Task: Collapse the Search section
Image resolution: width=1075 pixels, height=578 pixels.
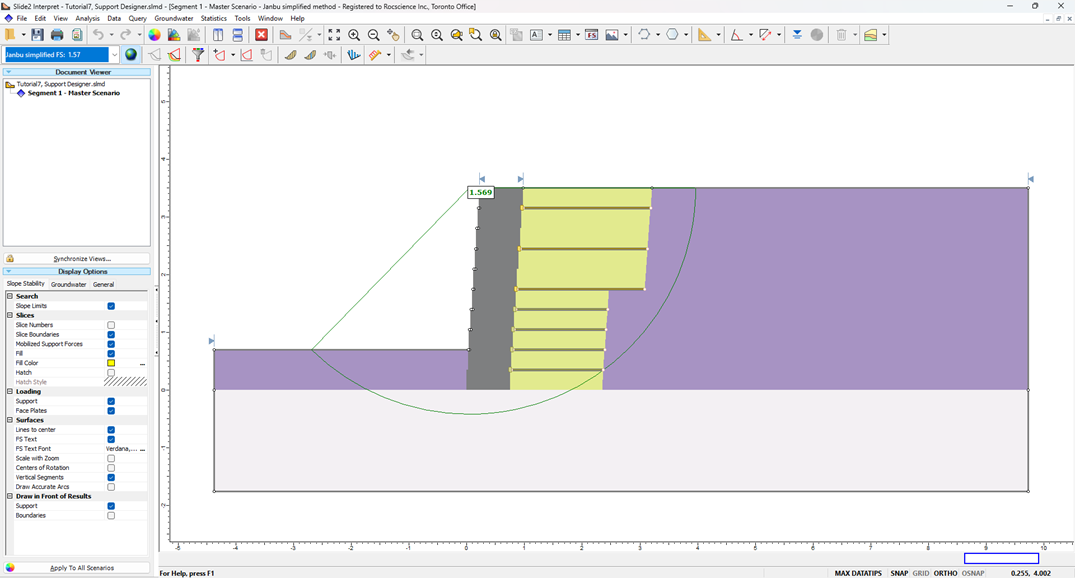Action: 10,296
